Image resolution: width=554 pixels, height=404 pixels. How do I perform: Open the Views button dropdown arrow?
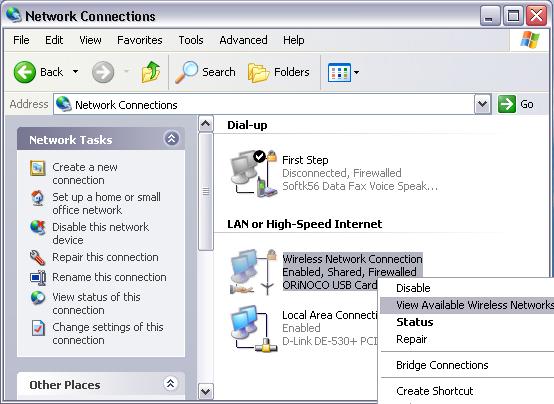point(356,72)
